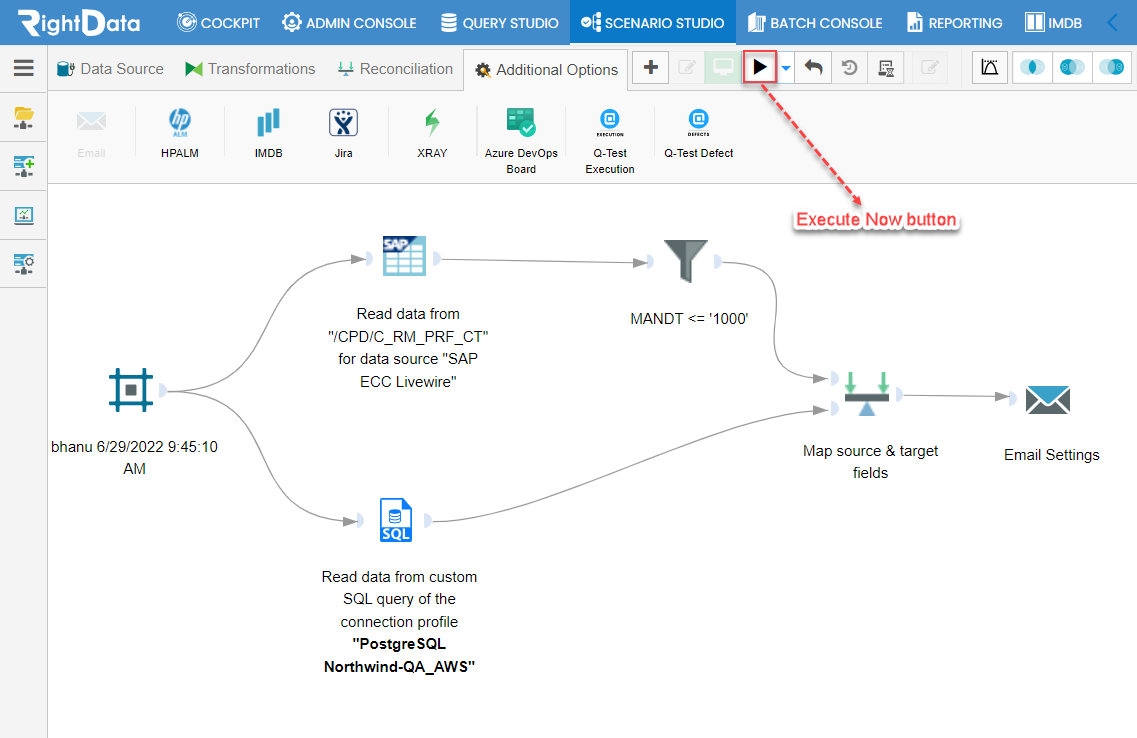Select the SQL query source node
The image size is (1137, 738).
coord(396,520)
